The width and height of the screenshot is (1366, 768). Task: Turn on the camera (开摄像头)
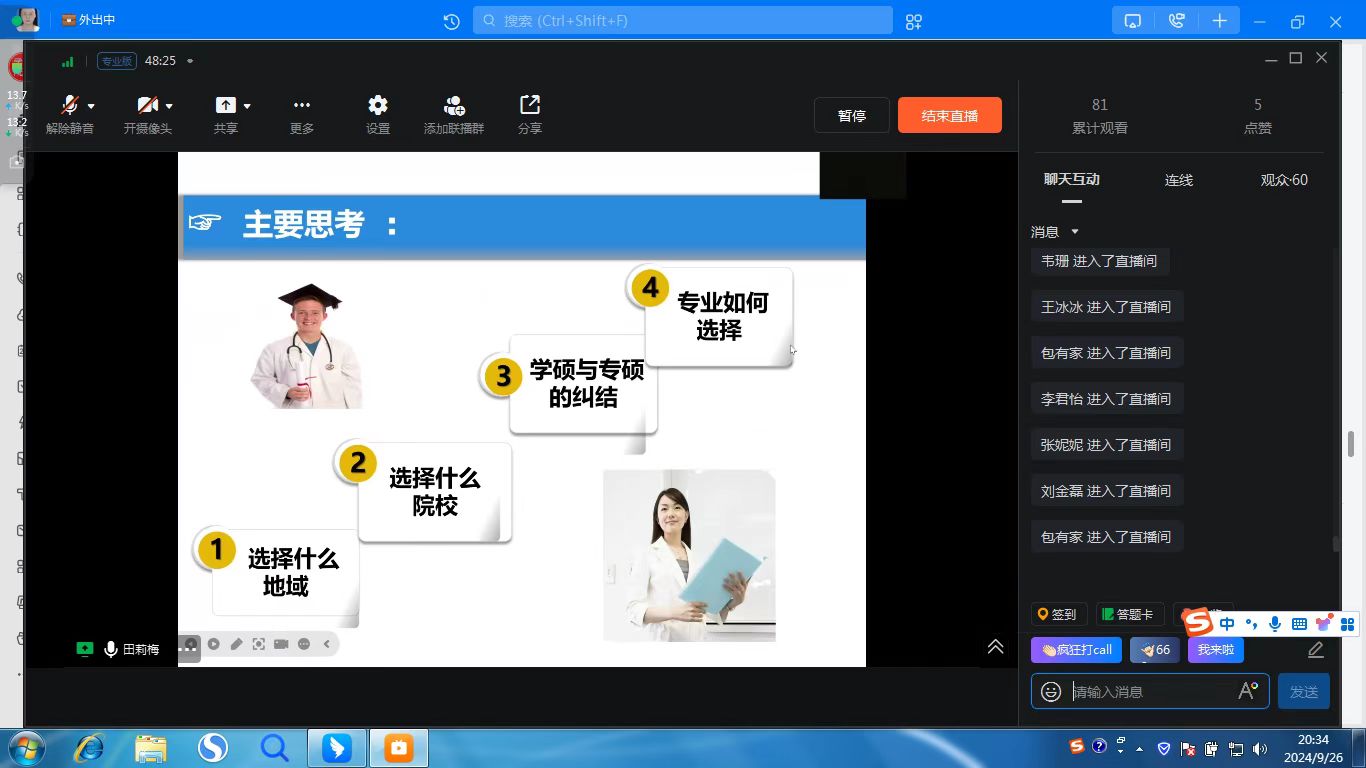[x=146, y=106]
